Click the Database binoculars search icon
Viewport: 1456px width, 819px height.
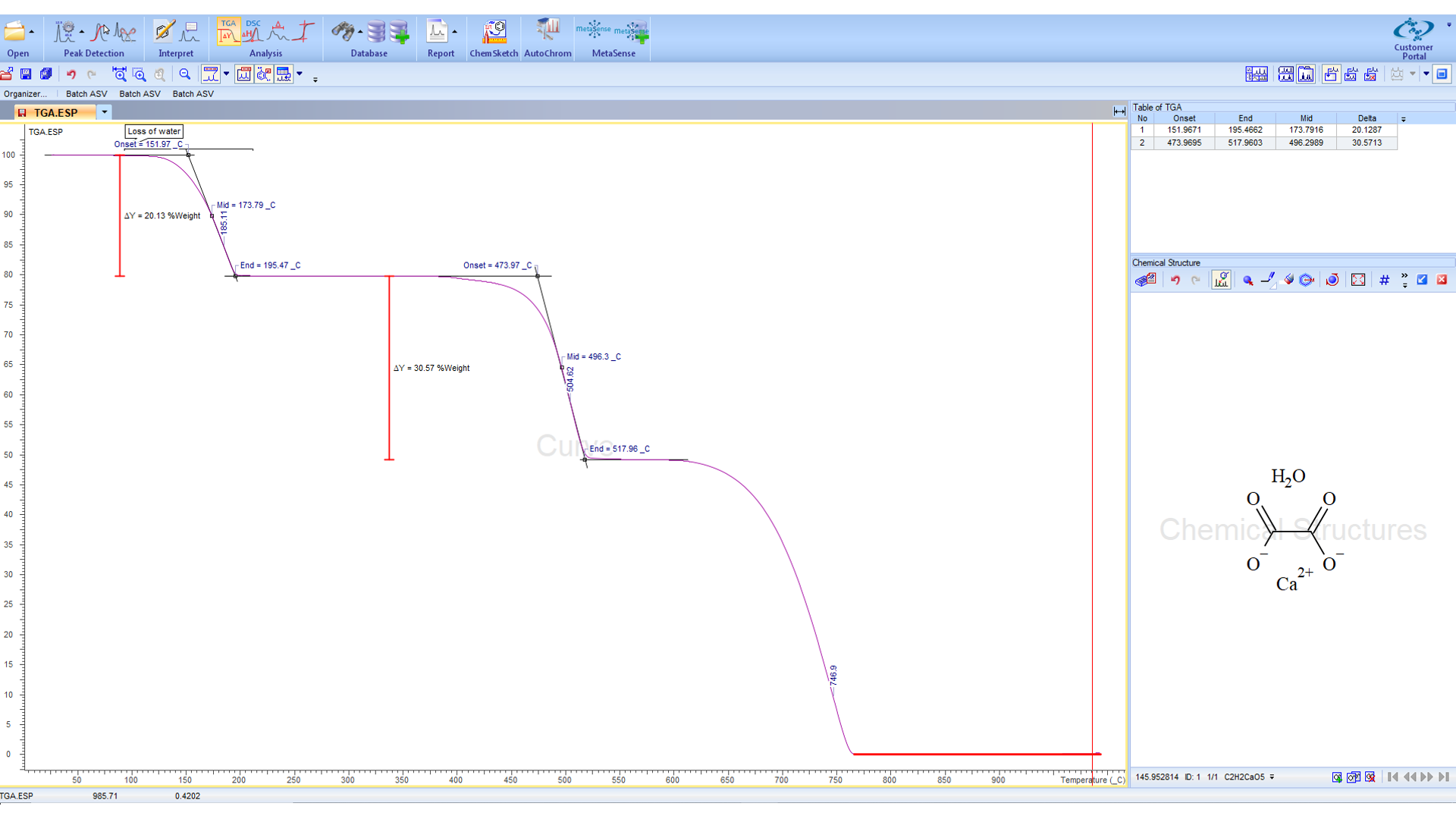343,32
